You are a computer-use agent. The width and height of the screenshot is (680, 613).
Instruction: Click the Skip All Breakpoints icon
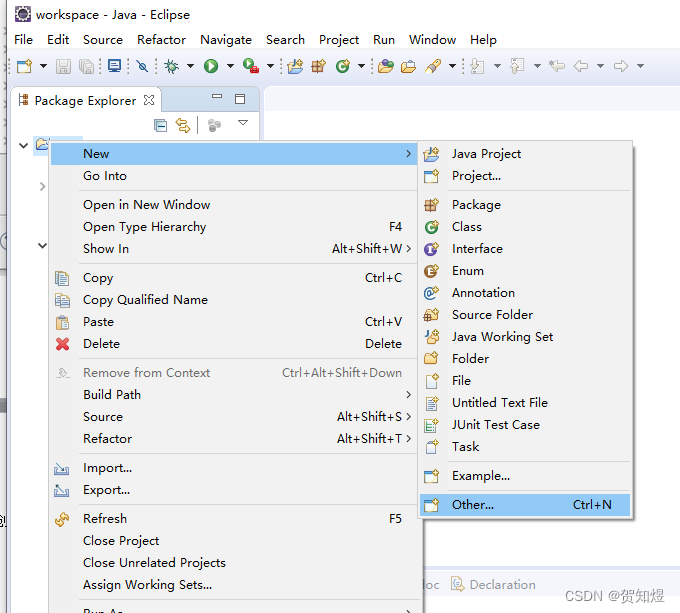(x=142, y=66)
